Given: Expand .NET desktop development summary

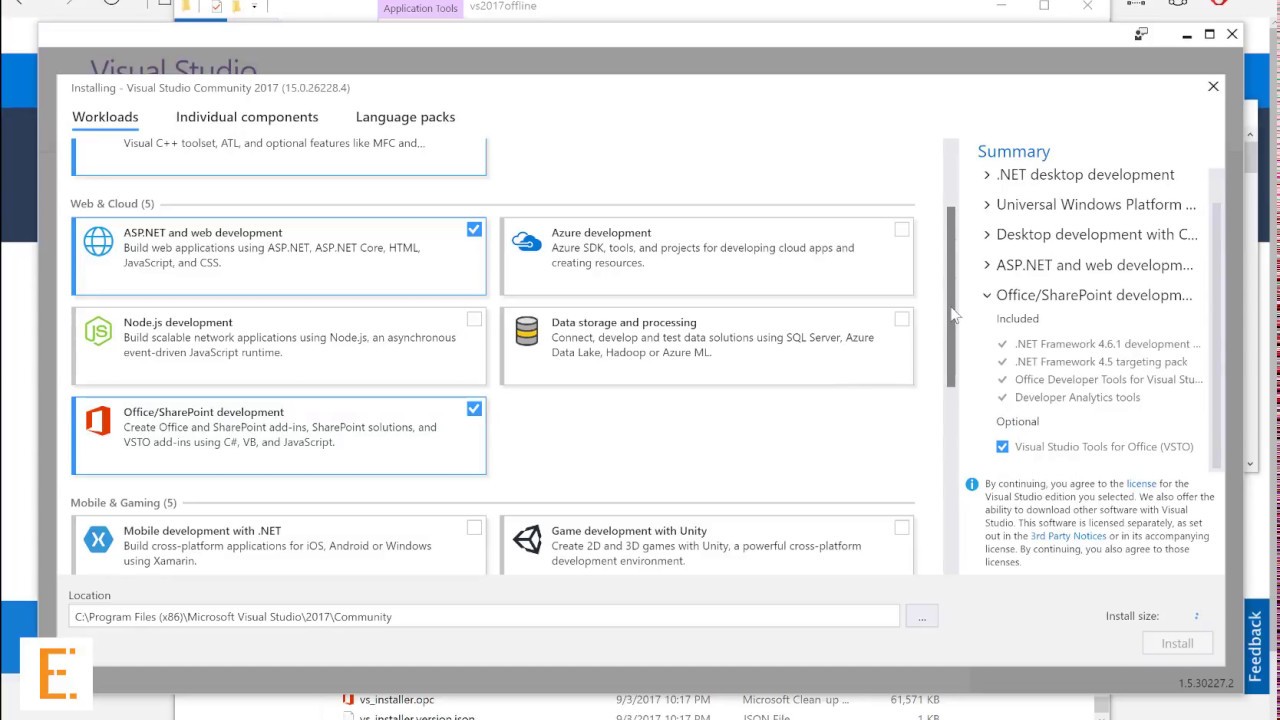Looking at the screenshot, I should 987,175.
